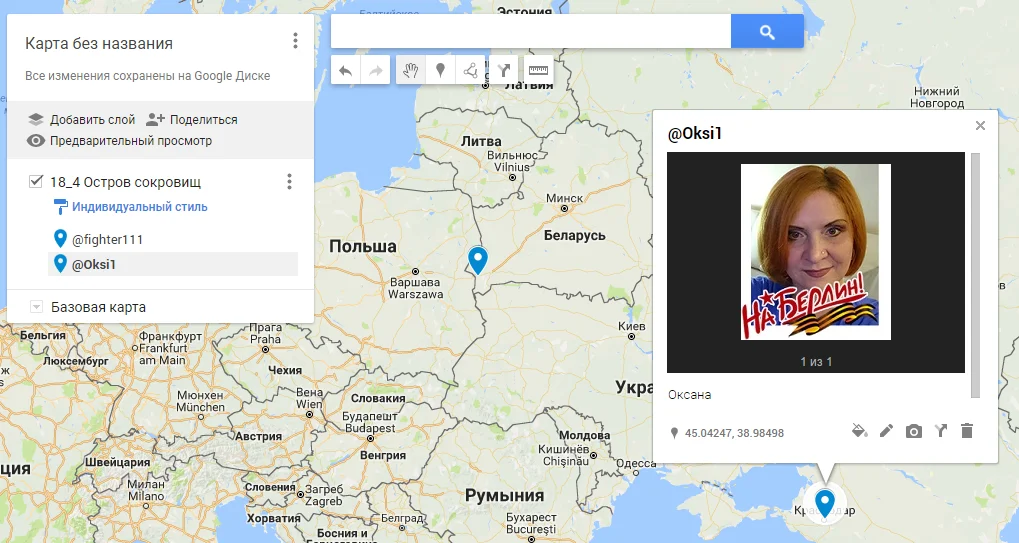Expand the Базовая карта section
Viewport: 1019px width, 543px height.
click(x=37, y=307)
